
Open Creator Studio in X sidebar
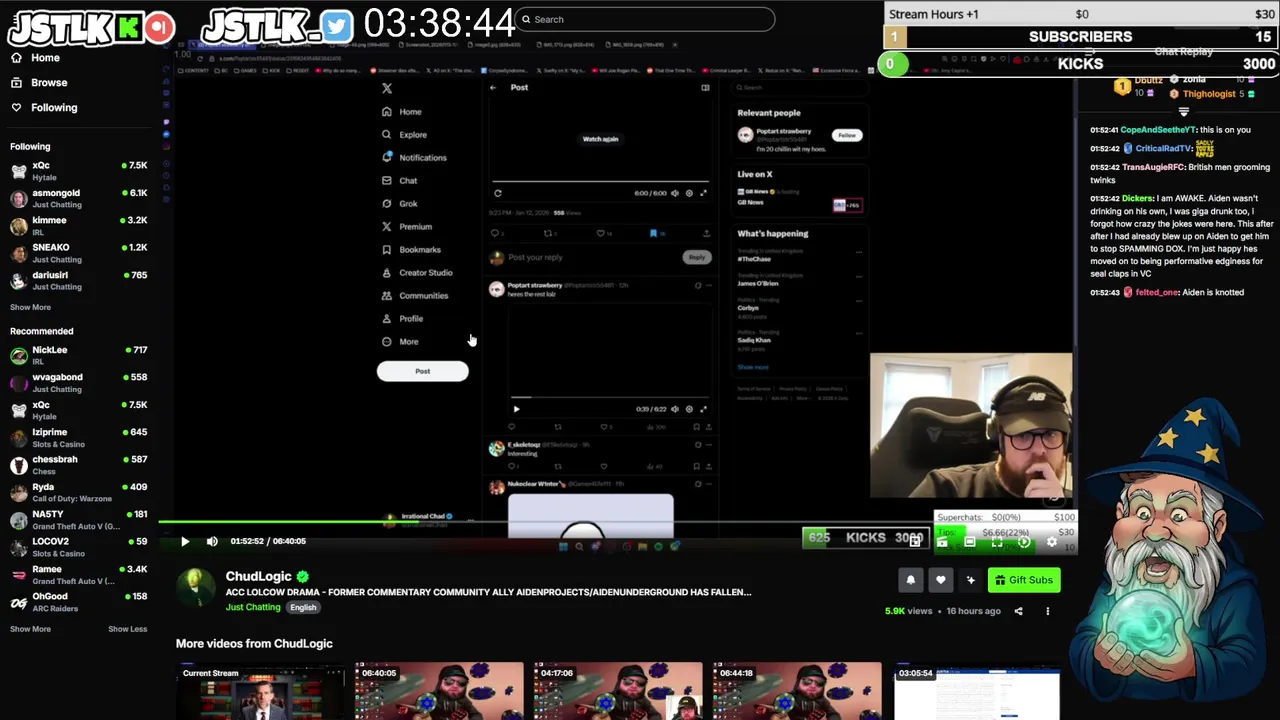tap(417, 273)
